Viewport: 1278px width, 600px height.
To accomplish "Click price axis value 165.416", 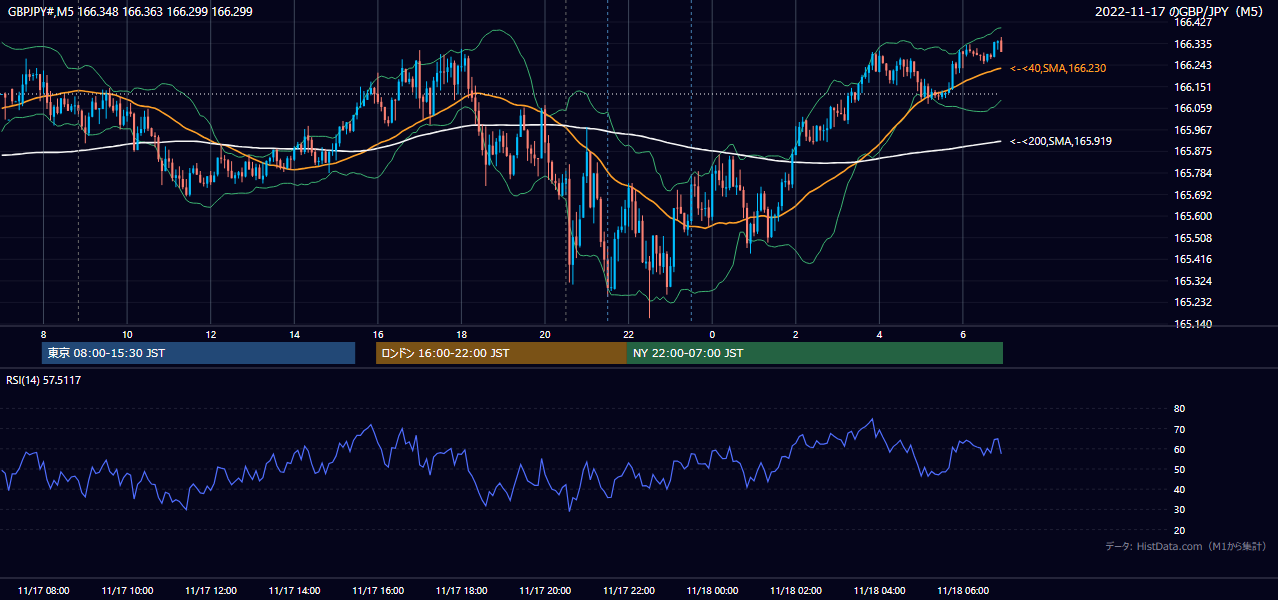I will click(x=1193, y=259).
